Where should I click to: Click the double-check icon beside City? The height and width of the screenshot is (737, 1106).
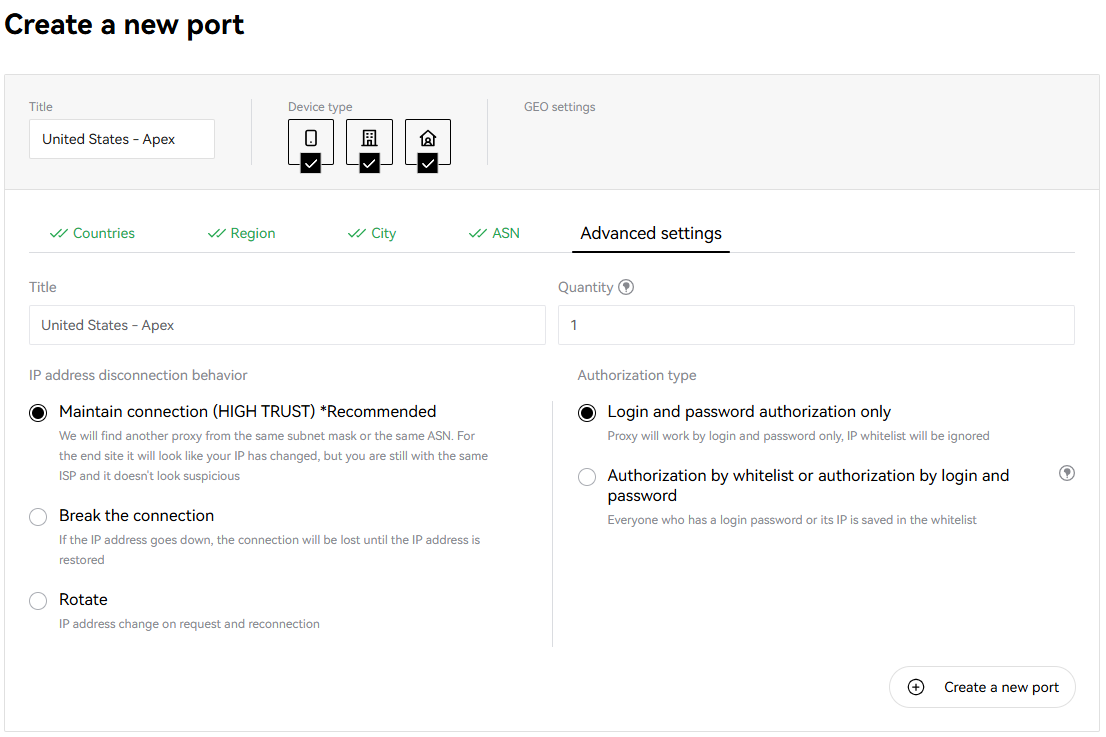pos(357,233)
